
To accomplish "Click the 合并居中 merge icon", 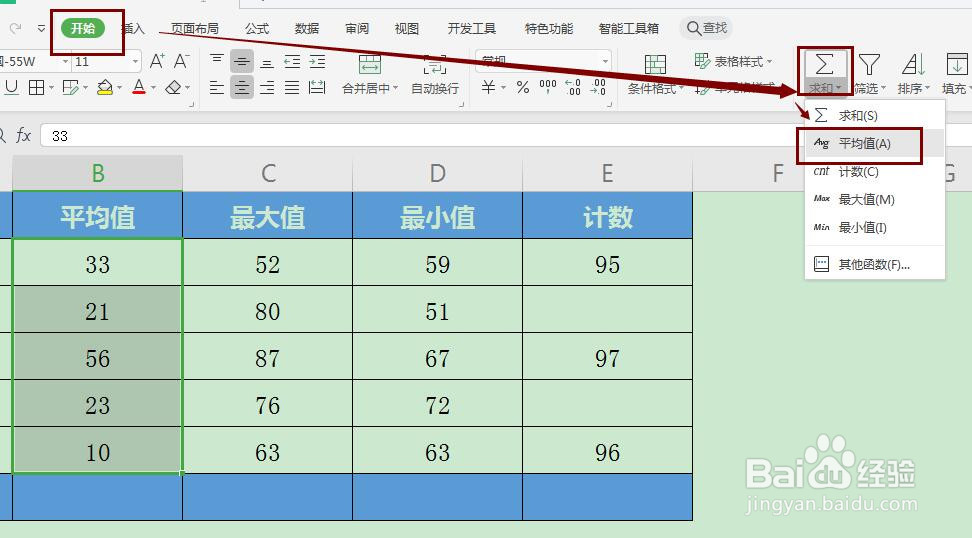I will click(x=369, y=64).
